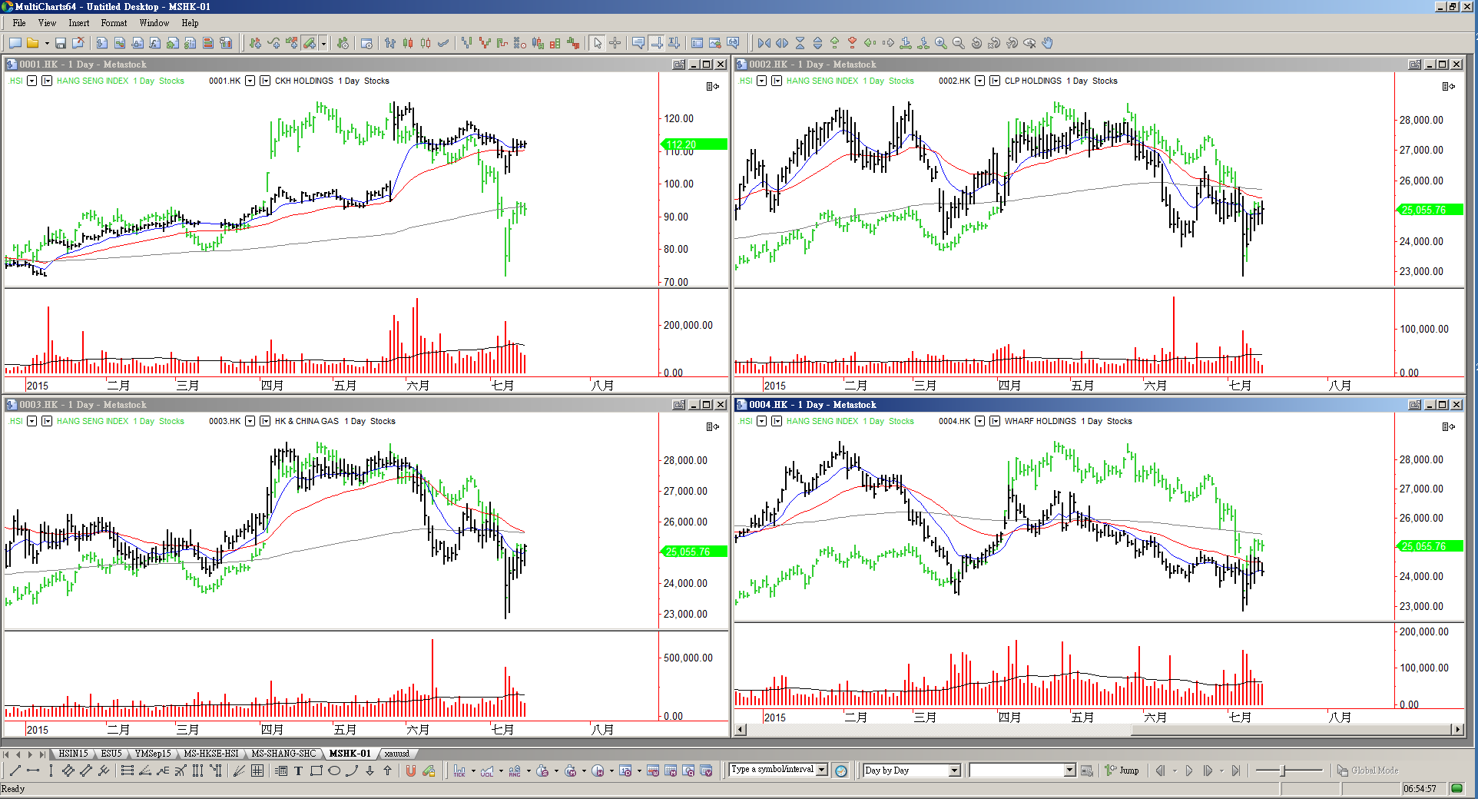Click the Jump button
1478x812 pixels.
click(x=1122, y=771)
